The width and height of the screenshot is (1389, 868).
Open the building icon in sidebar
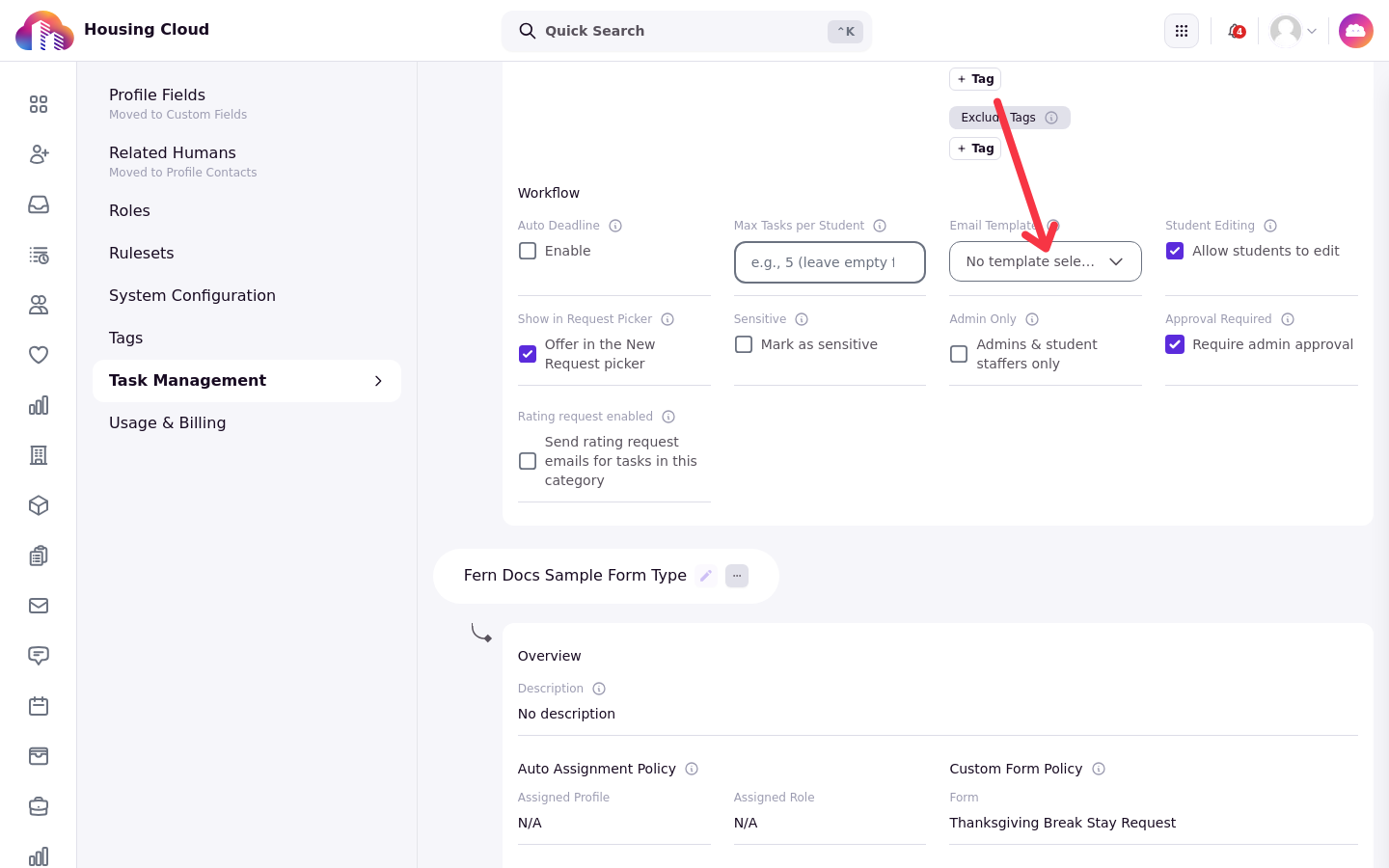coord(39,455)
